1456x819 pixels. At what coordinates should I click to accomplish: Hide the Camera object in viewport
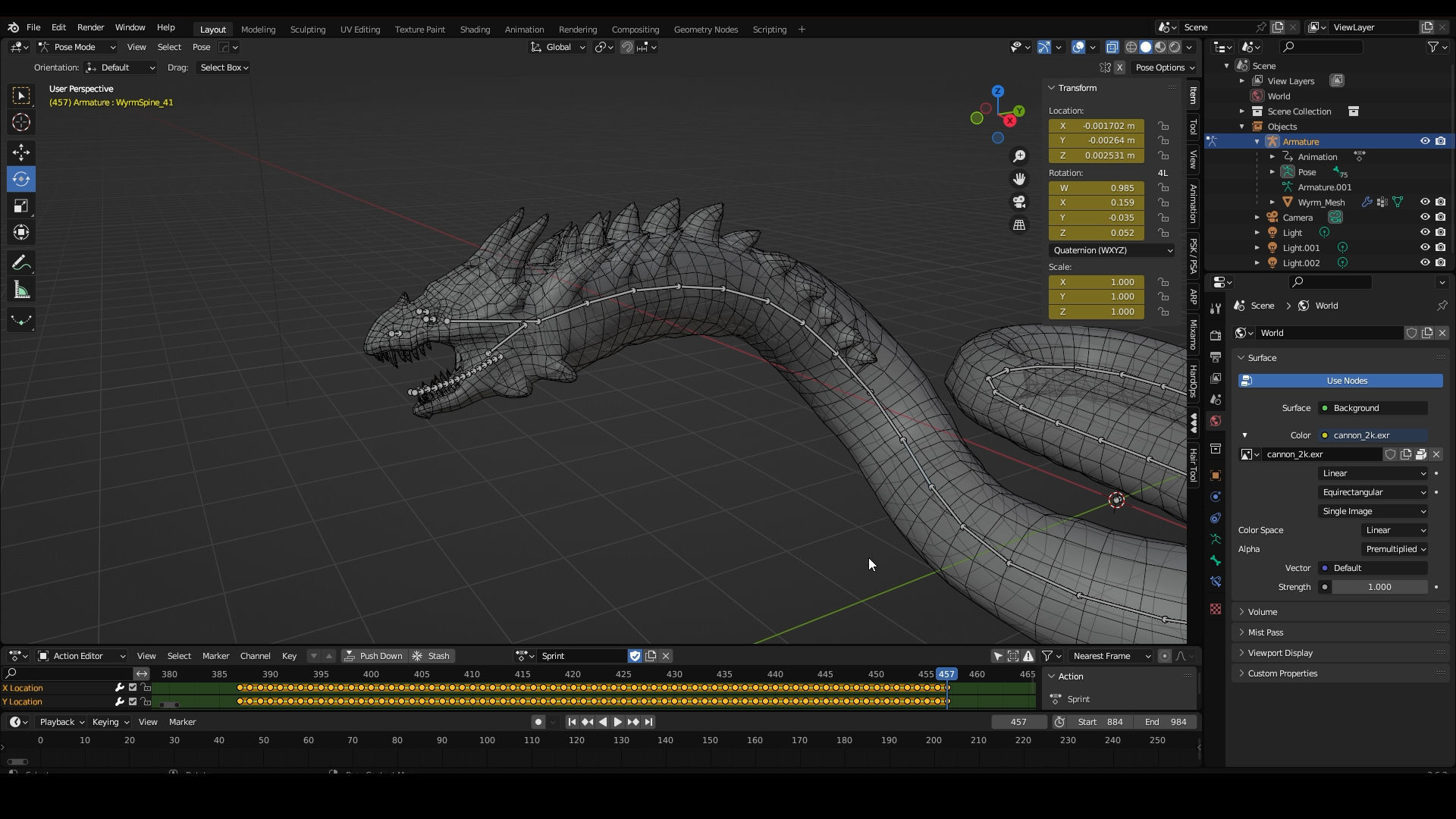1425,218
